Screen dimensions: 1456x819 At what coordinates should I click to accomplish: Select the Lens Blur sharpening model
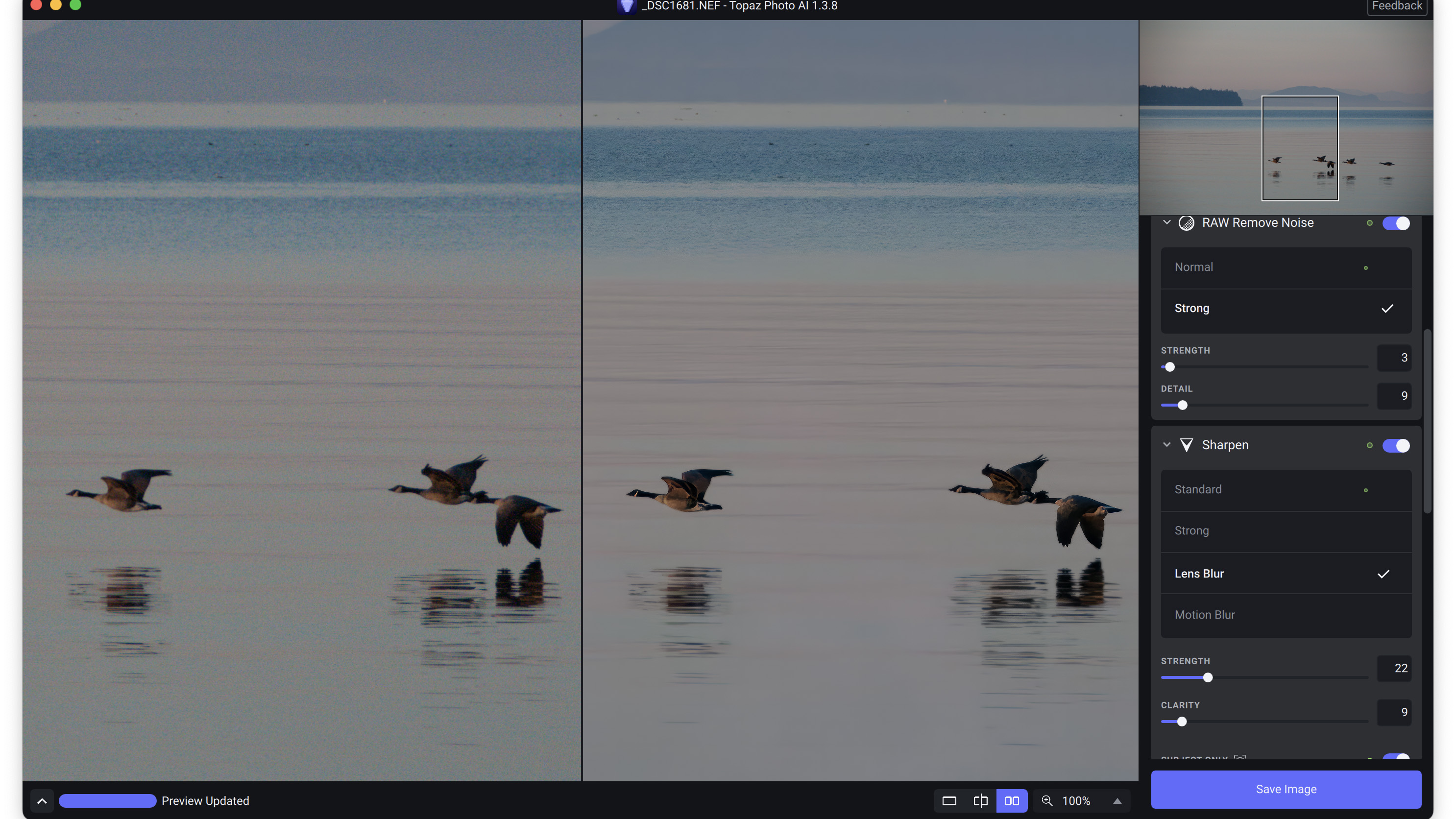(1285, 573)
